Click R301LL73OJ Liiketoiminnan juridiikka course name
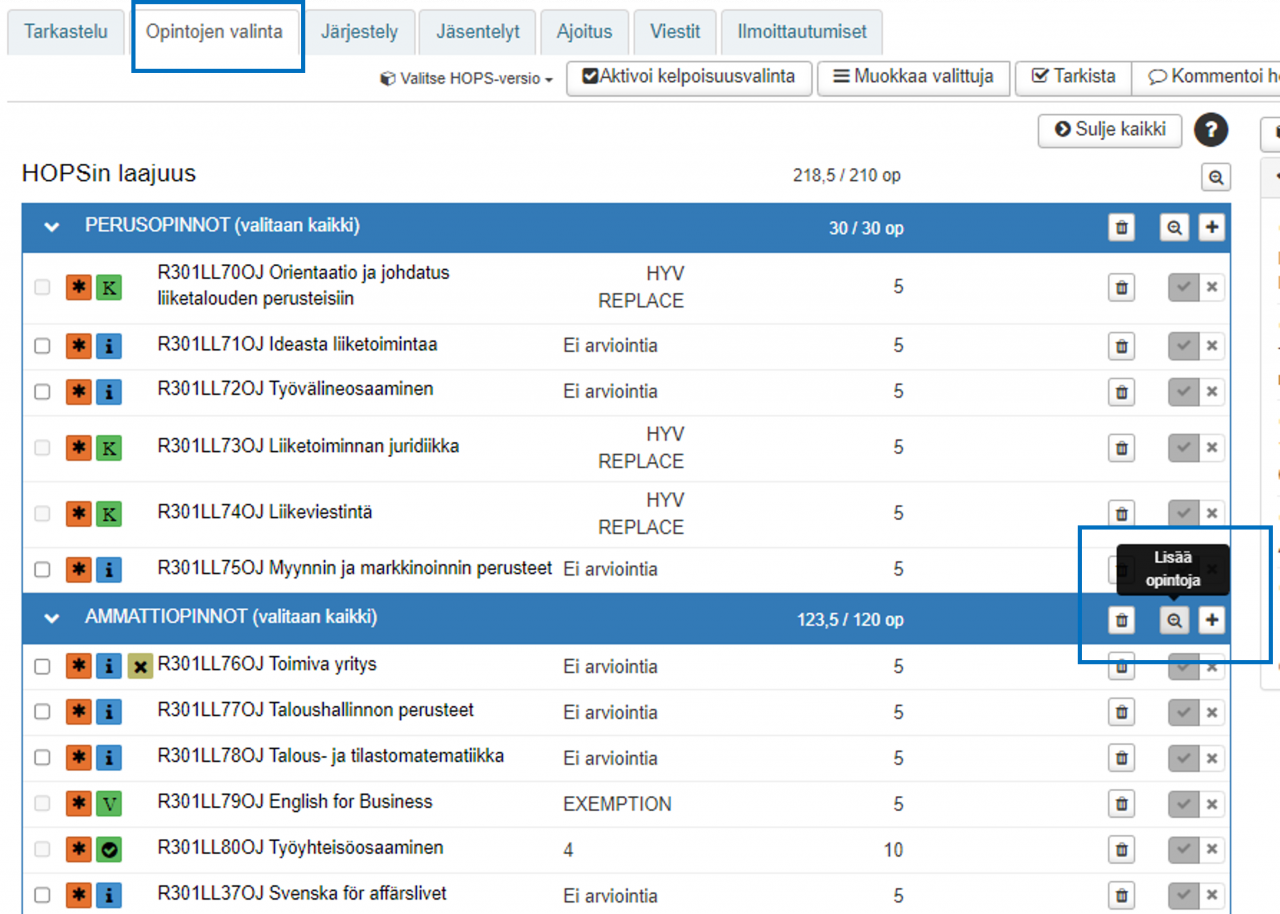This screenshot has height=914, width=1280. pyautogui.click(x=308, y=447)
